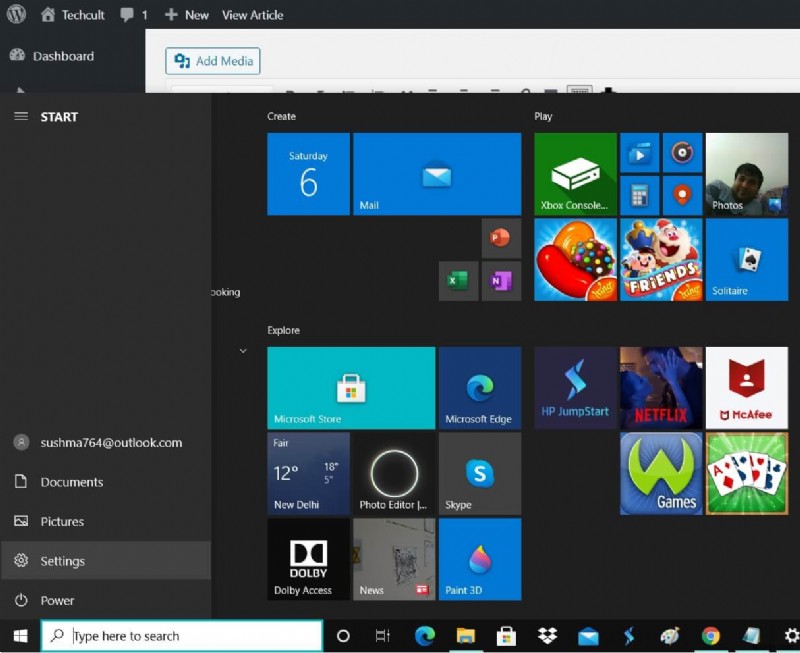Launch Skype from Start menu
Screen dimensions: 800x653
480,473
